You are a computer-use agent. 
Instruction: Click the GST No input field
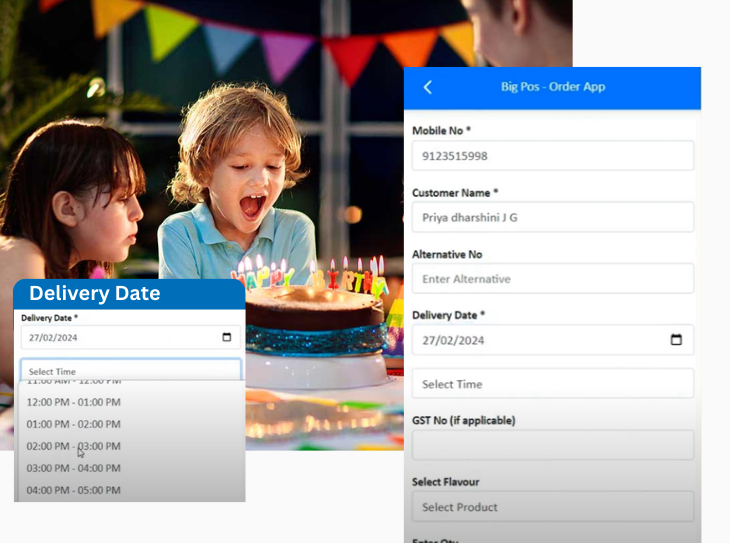553,445
